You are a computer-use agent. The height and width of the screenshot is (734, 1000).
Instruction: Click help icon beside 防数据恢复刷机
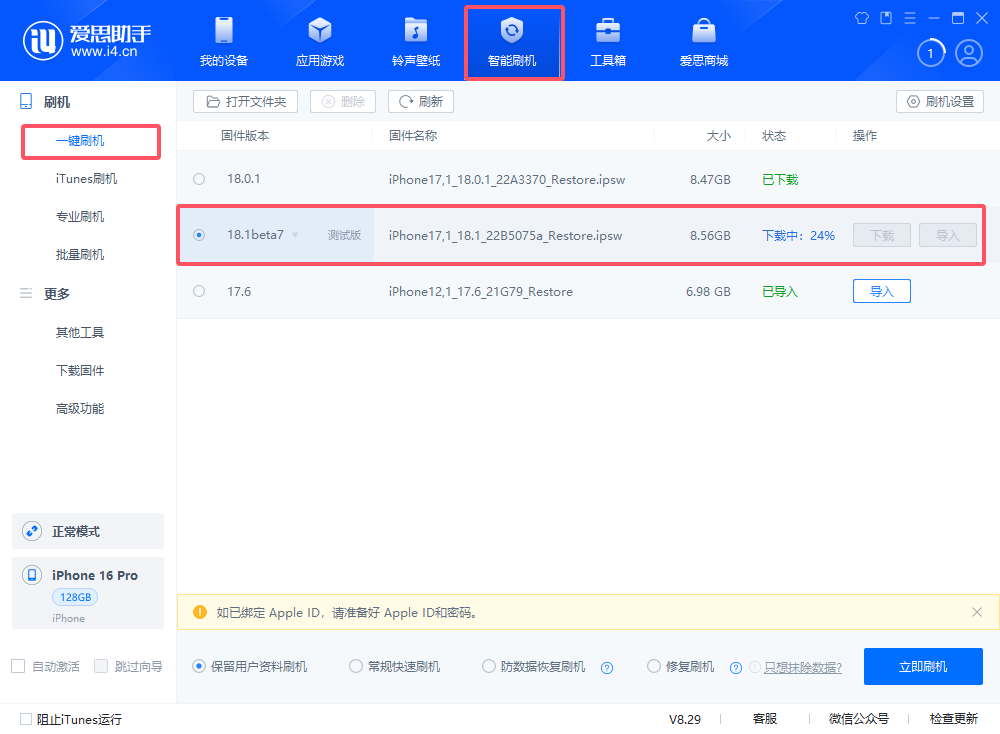pyautogui.click(x=606, y=667)
